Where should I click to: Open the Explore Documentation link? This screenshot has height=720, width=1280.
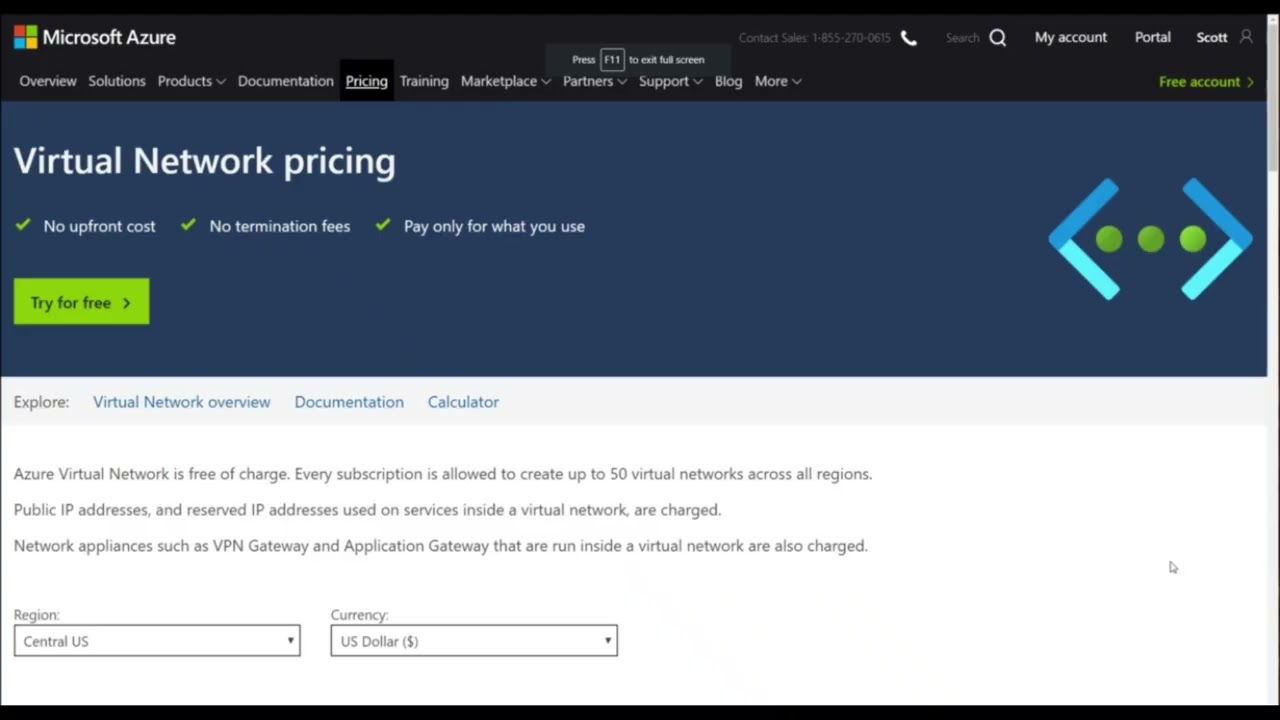(349, 402)
